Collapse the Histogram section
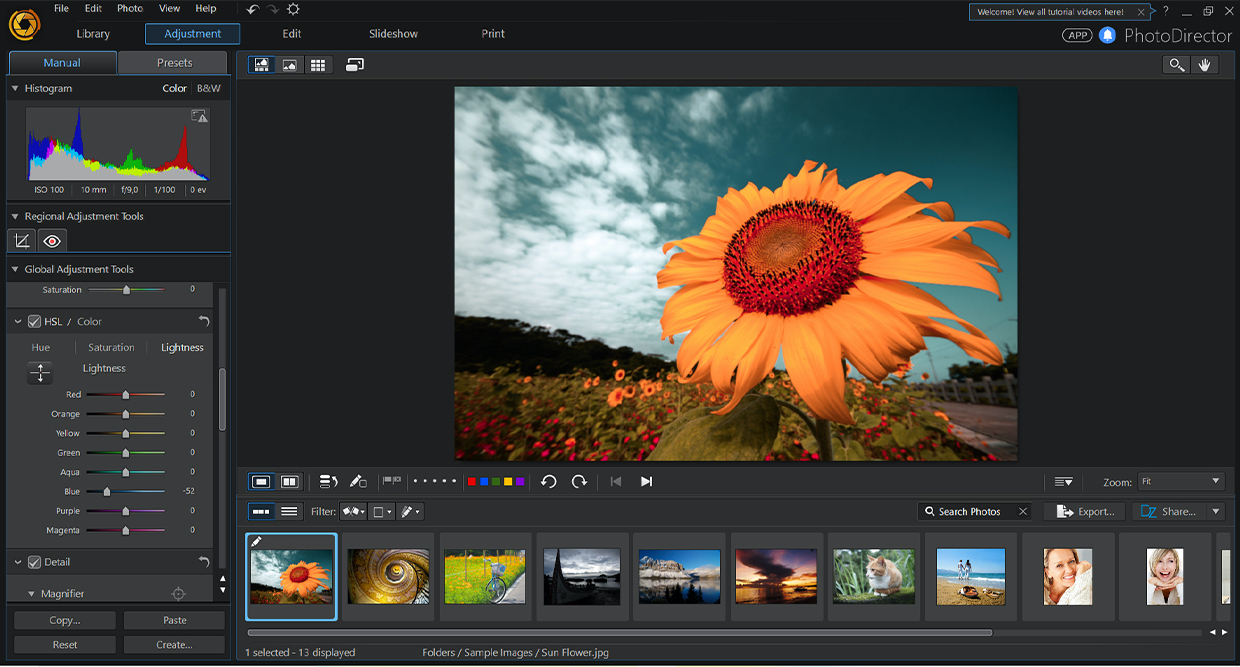 [15, 88]
